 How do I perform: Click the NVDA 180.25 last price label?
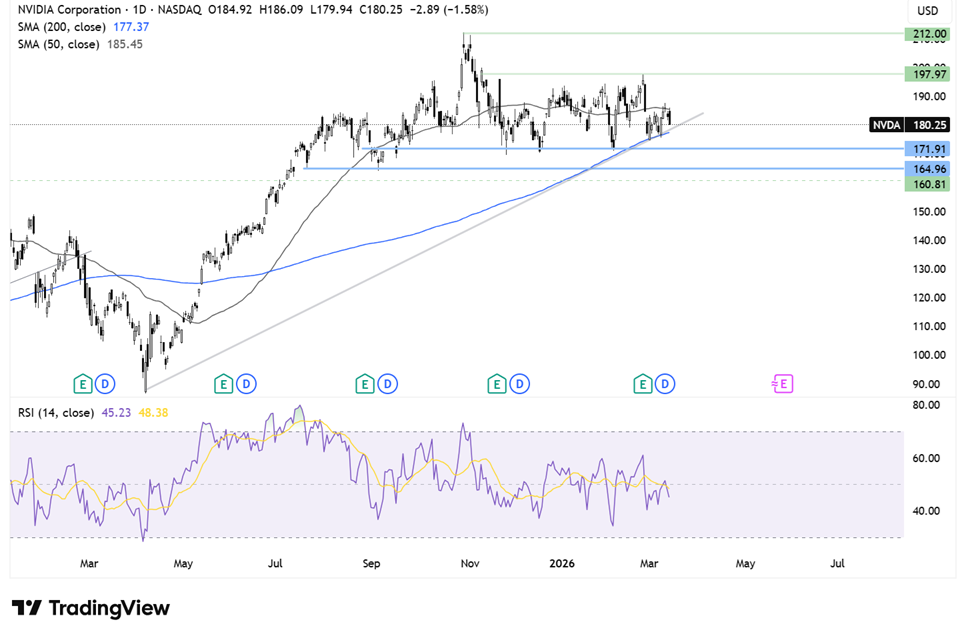[x=909, y=125]
